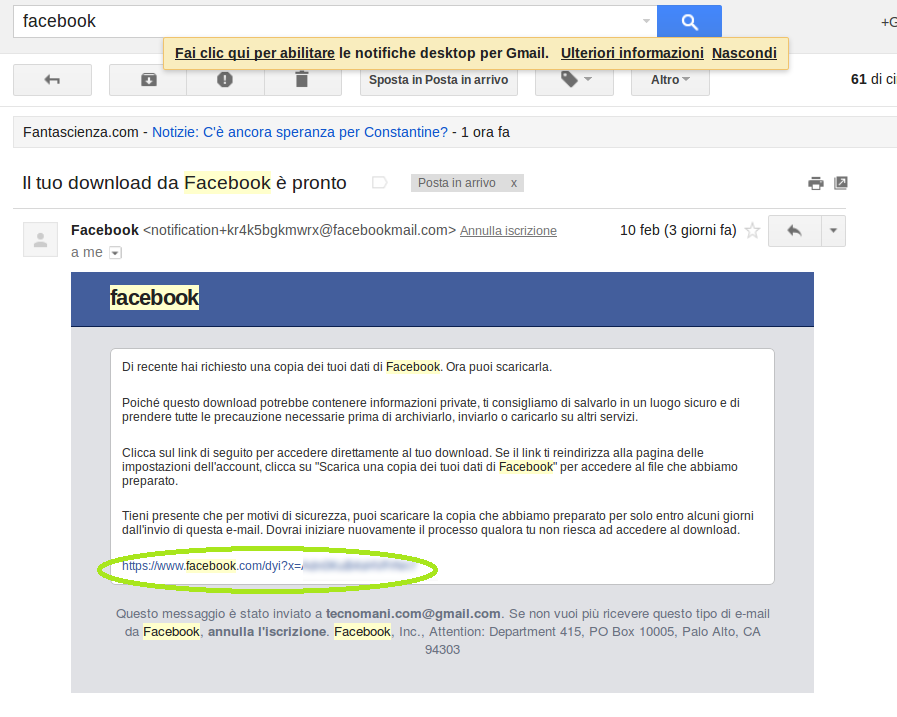Print the conversation with printer icon
Screen dimensions: 897x717
coord(816,183)
